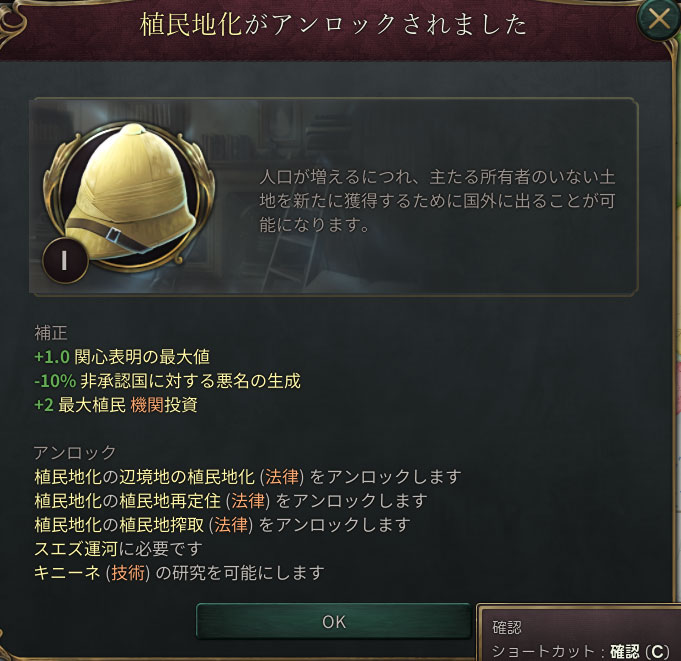
Task: Click the tier I era badge
Action: coord(65,261)
